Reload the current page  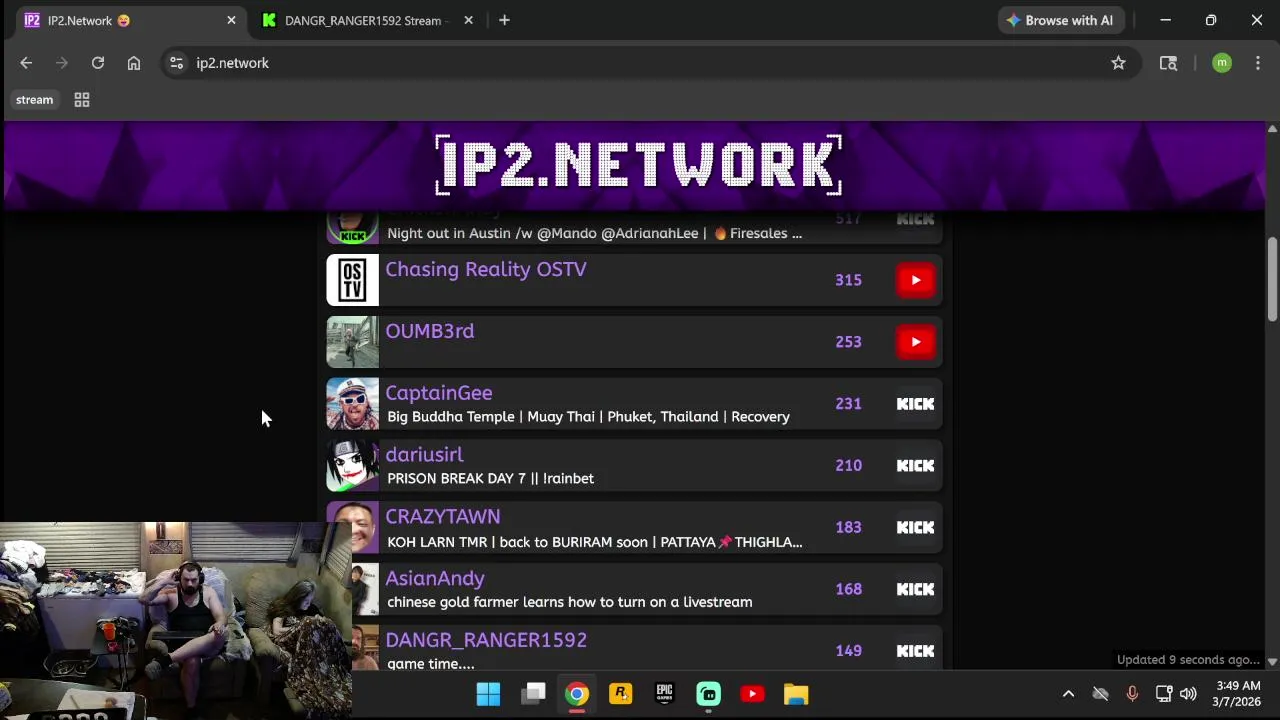98,63
